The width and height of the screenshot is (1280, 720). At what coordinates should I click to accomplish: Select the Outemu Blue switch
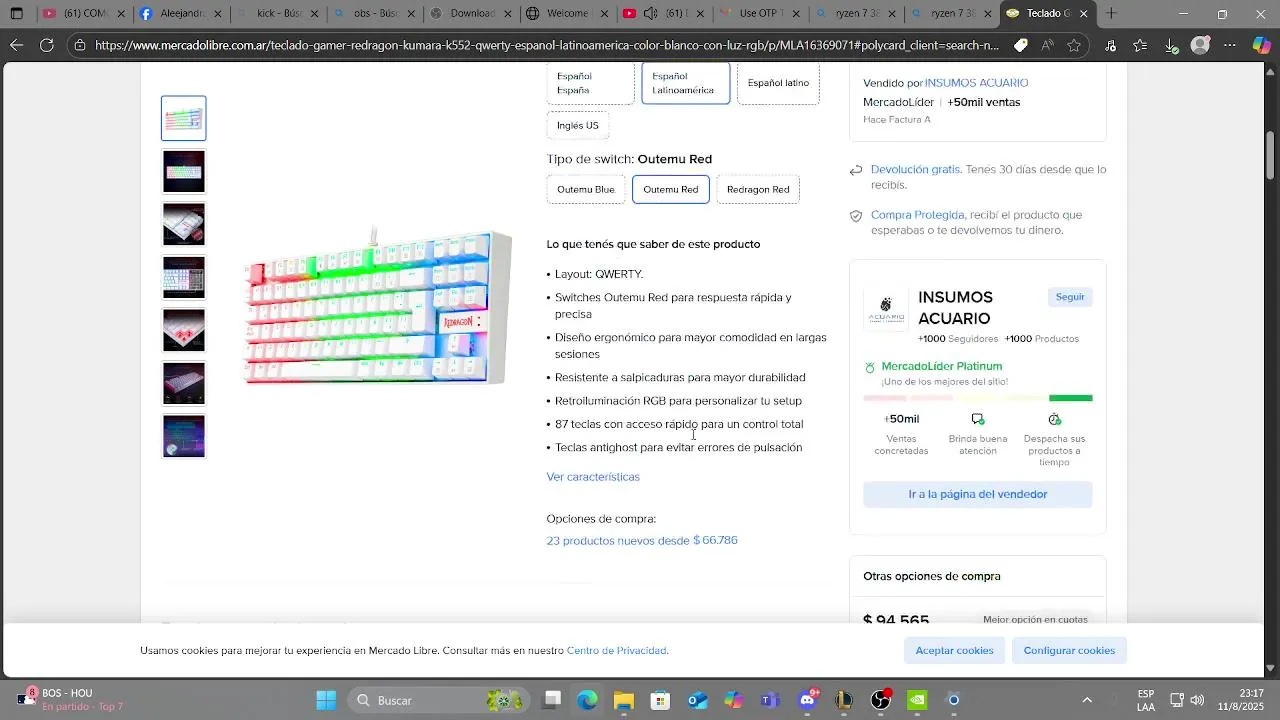(586, 189)
